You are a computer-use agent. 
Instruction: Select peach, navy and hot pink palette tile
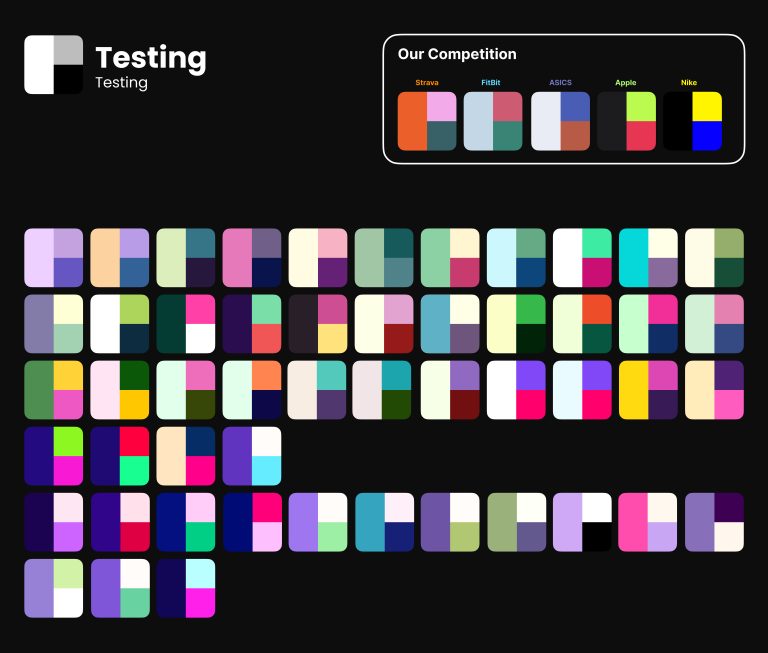[186, 456]
